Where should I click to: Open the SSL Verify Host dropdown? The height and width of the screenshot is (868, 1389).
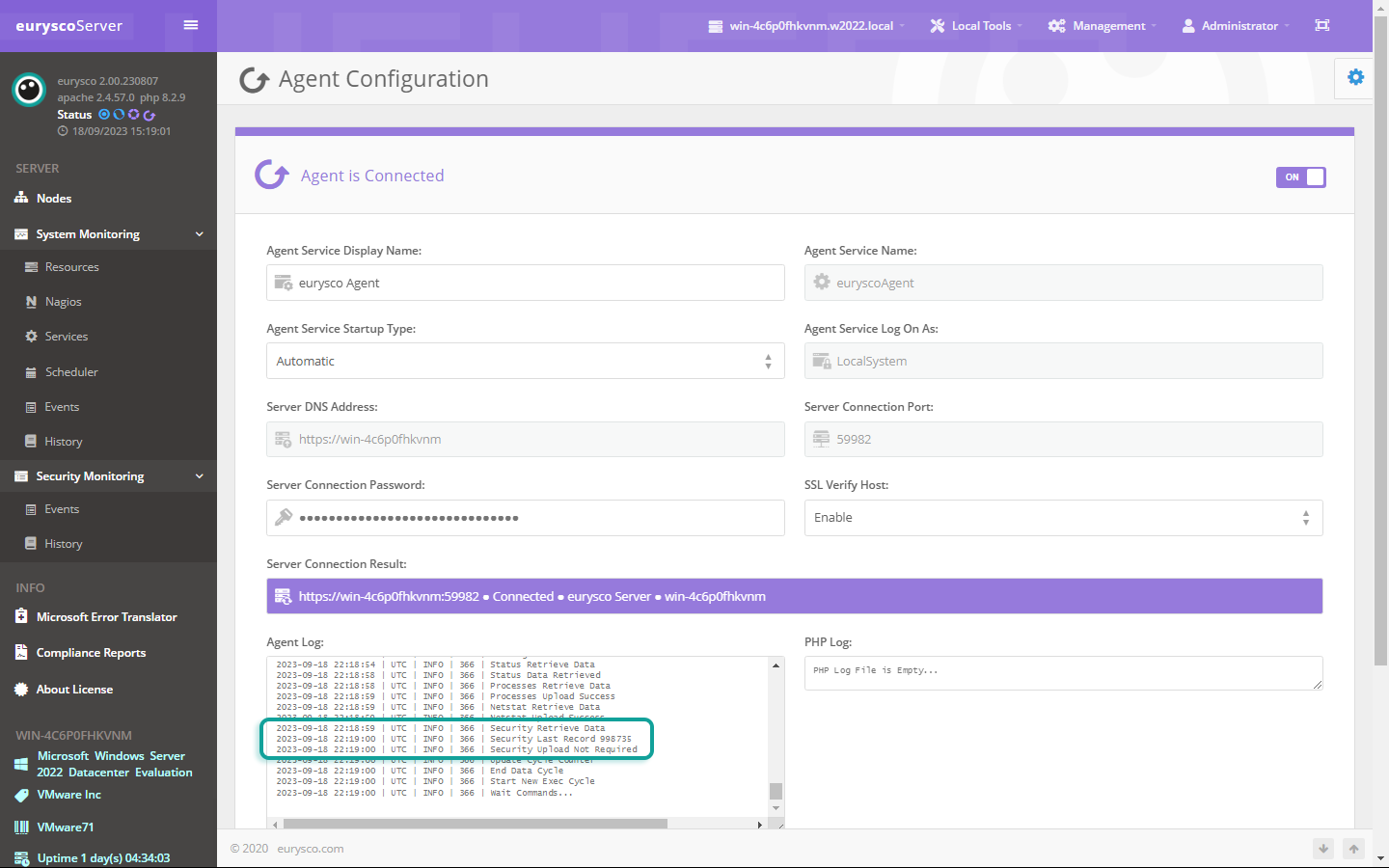pos(1063,518)
